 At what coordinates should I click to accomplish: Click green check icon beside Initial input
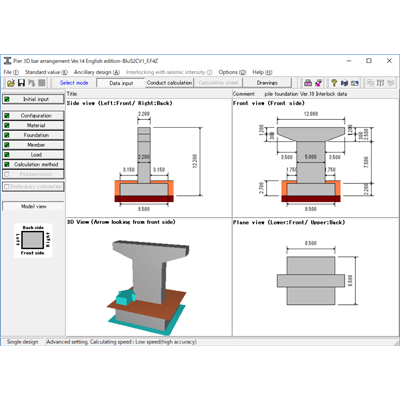[7, 99]
